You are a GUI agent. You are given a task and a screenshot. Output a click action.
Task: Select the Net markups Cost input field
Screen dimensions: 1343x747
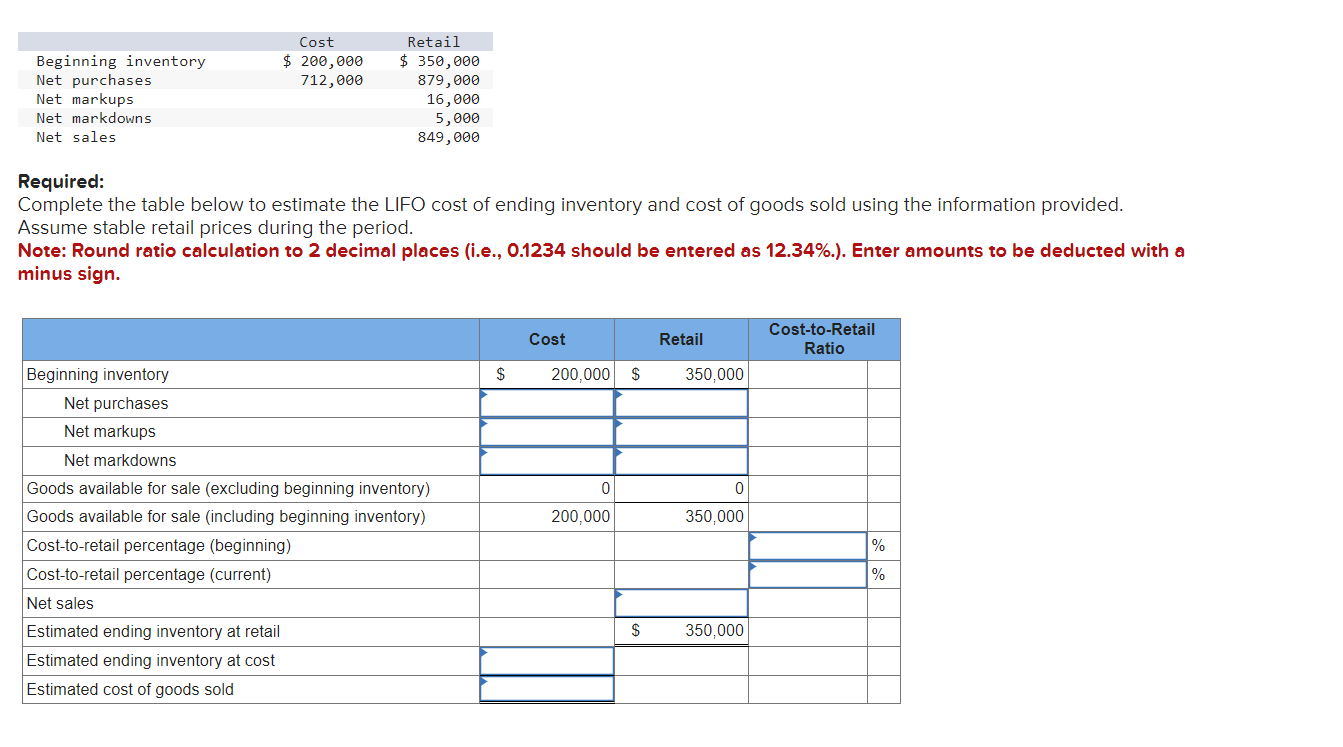pos(546,431)
